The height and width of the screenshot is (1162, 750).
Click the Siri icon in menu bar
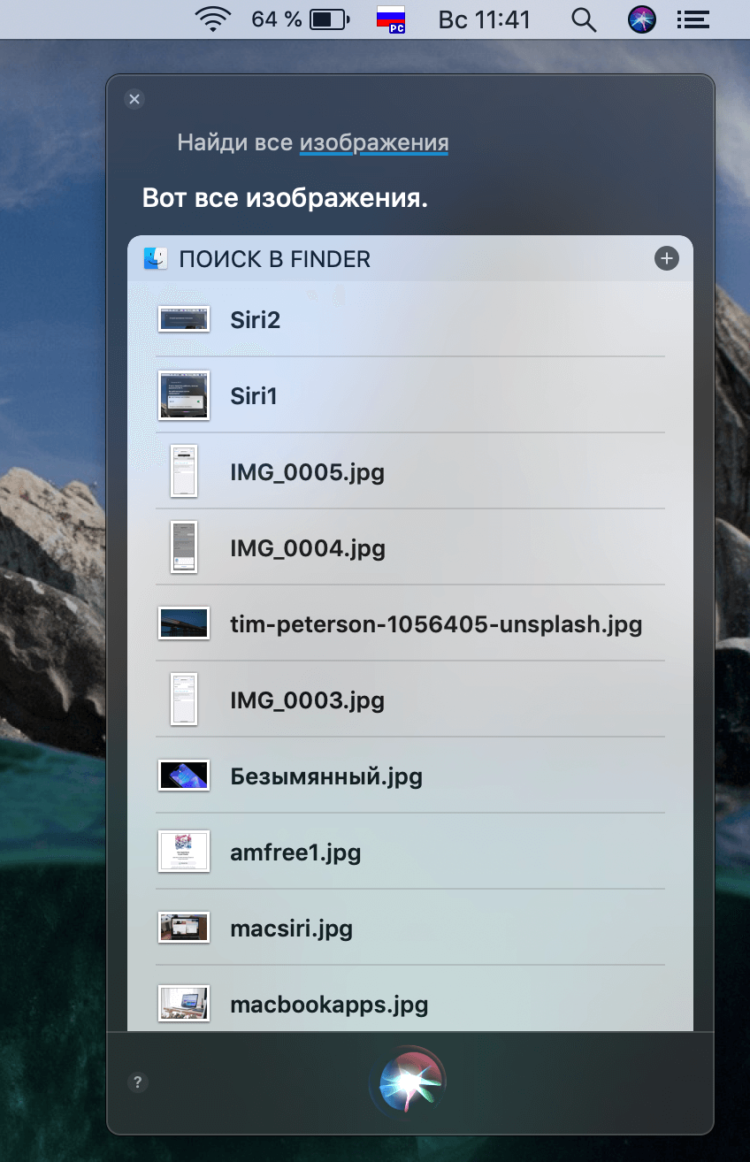pyautogui.click(x=642, y=20)
